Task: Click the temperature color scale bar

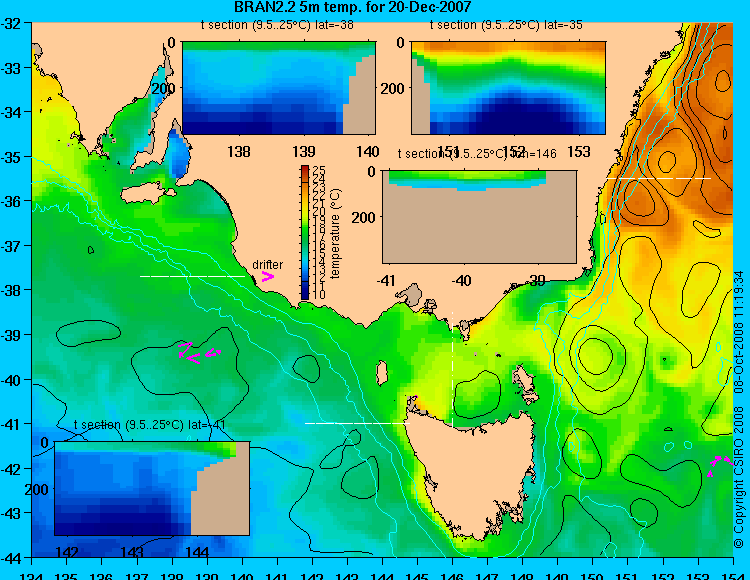Action: coord(305,233)
